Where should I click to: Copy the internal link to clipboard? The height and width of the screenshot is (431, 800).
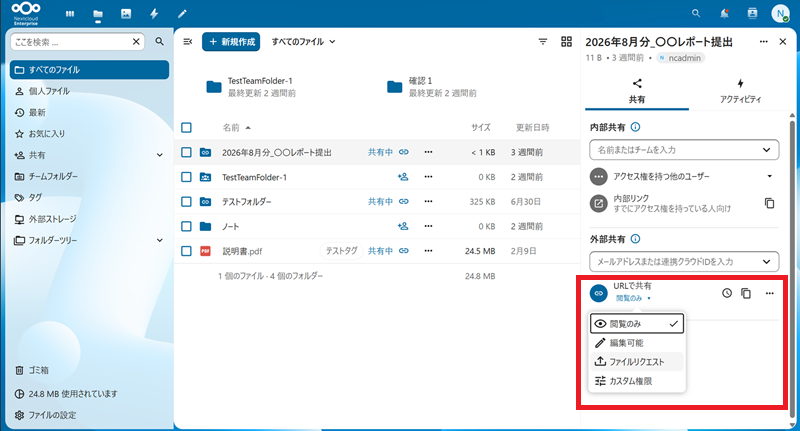769,203
